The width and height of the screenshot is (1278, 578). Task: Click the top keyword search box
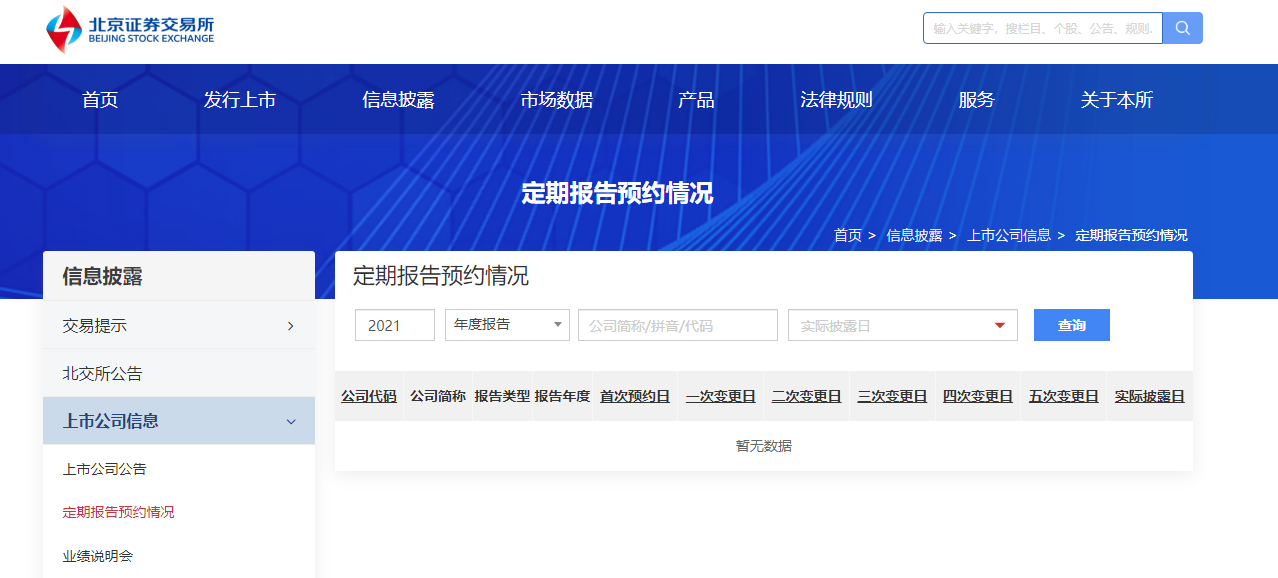[x=1042, y=28]
